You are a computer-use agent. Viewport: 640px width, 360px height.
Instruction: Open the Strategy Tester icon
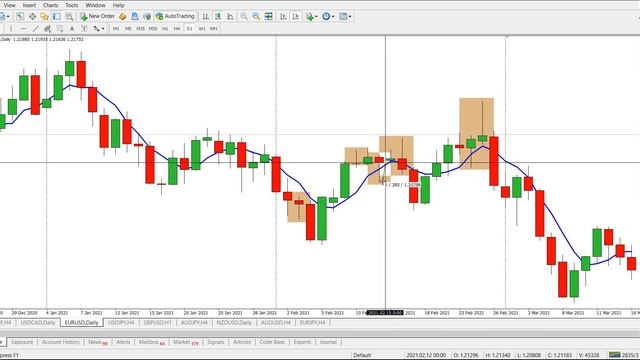(x=69, y=16)
